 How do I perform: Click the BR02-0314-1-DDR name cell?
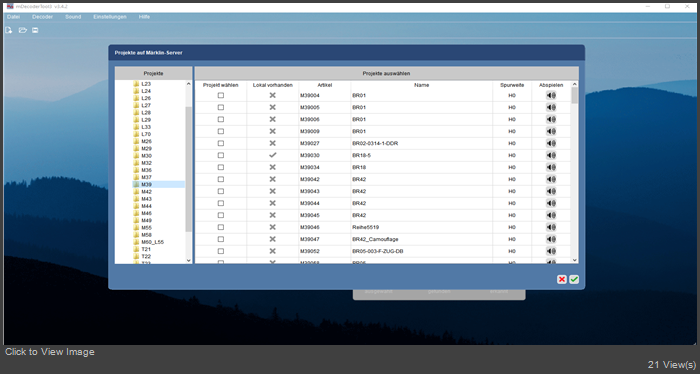[x=421, y=144]
